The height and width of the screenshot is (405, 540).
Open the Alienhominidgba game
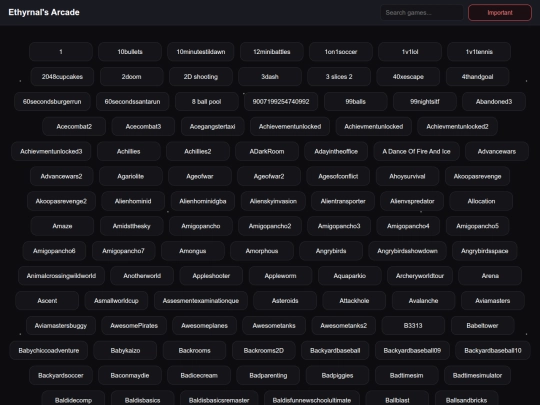click(203, 201)
